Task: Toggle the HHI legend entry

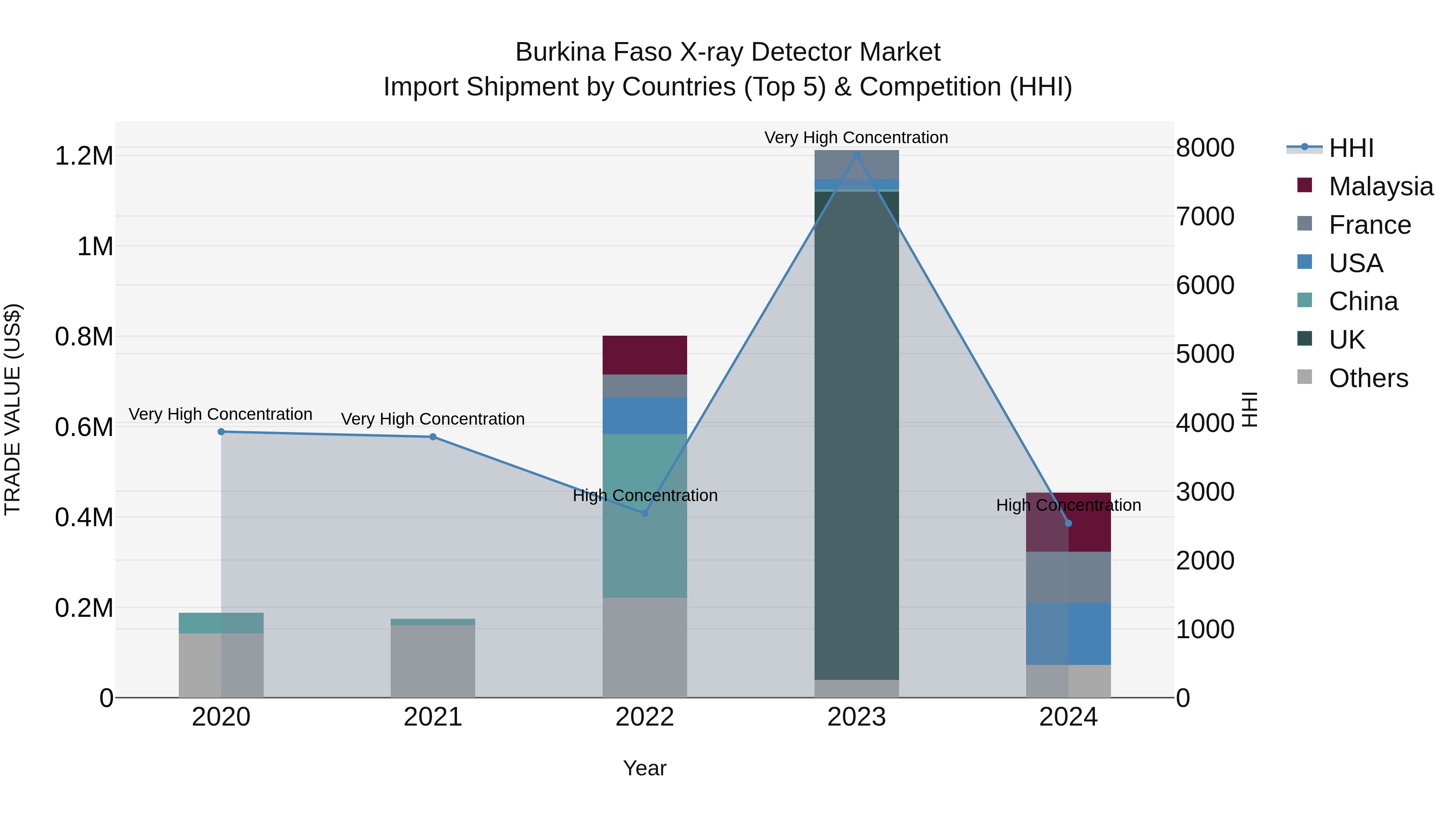Action: 1331,148
